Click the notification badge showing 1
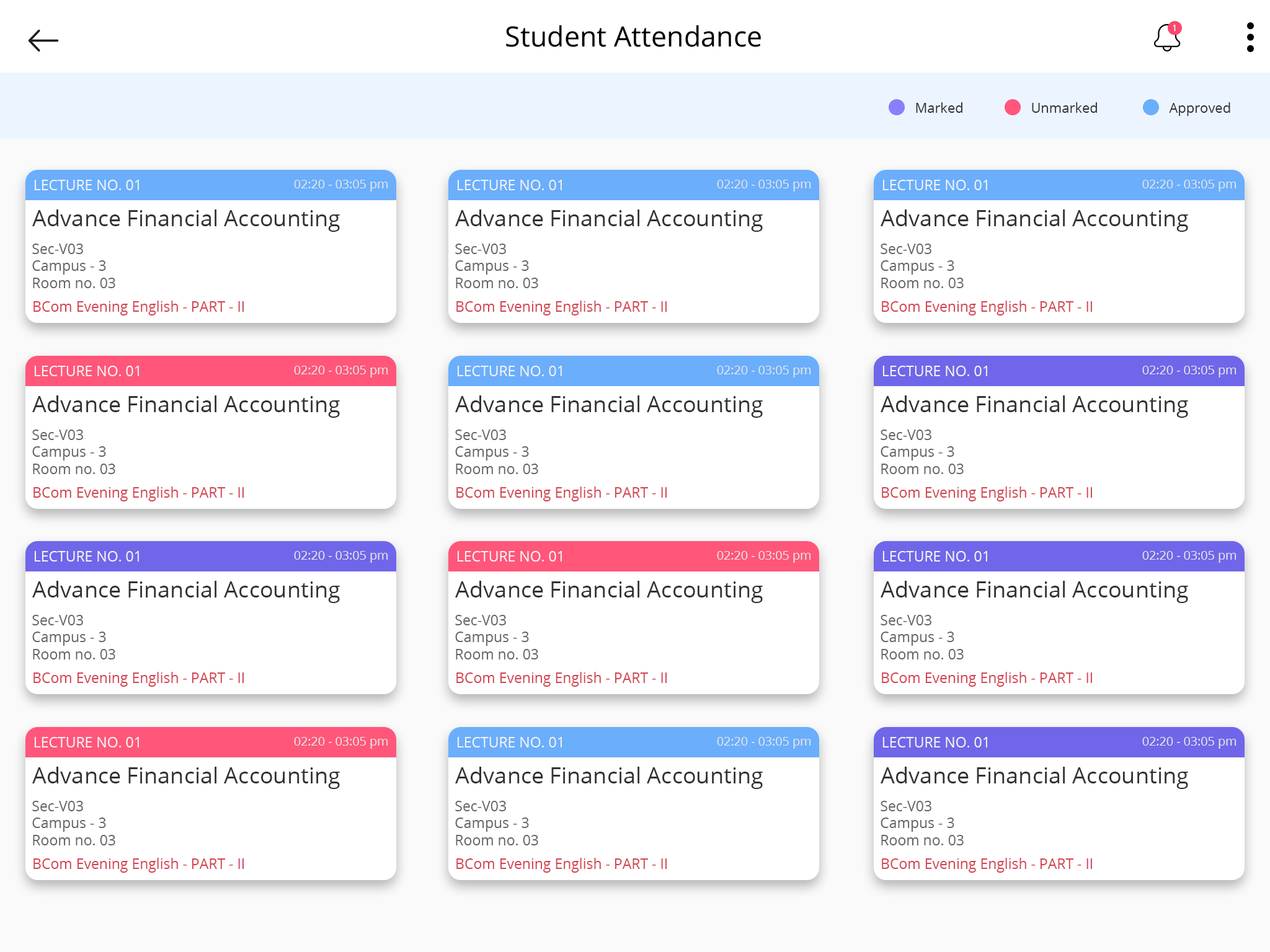Viewport: 1270px width, 952px height. tap(1176, 27)
